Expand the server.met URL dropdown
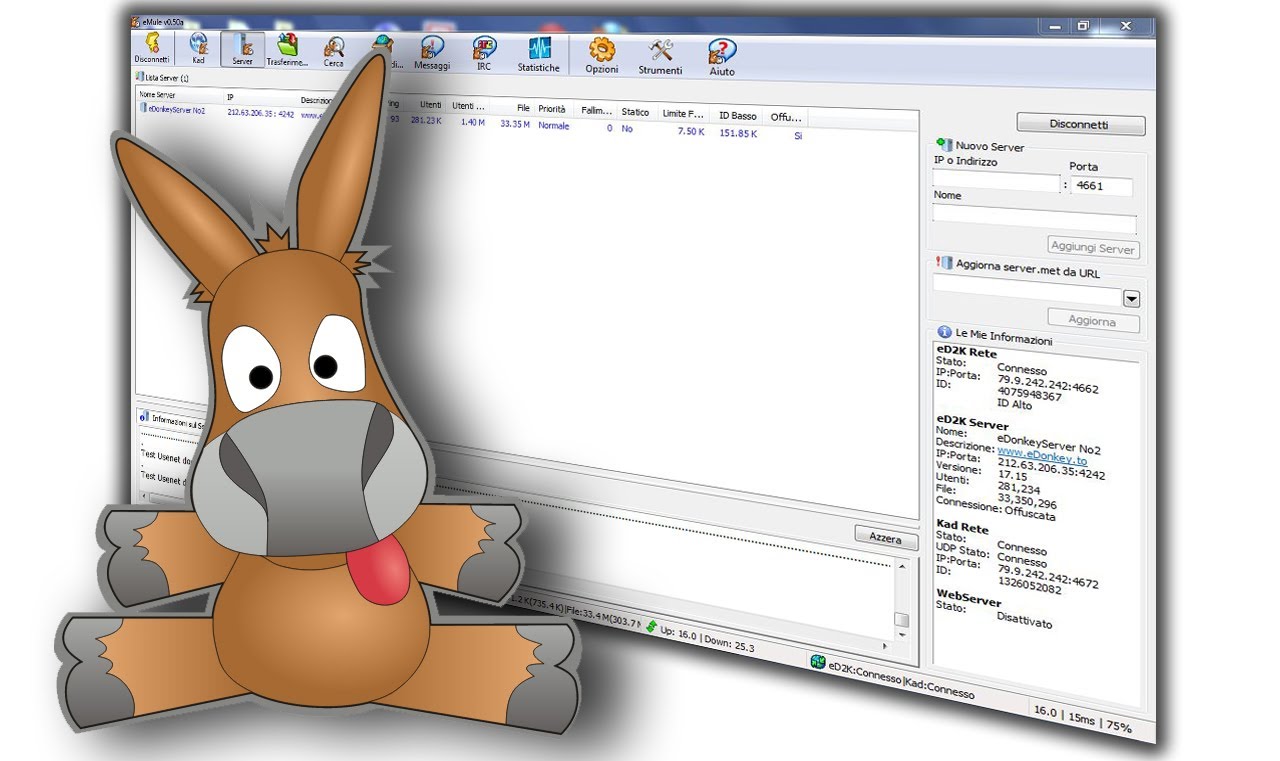This screenshot has width=1280, height=761. coord(1131,299)
